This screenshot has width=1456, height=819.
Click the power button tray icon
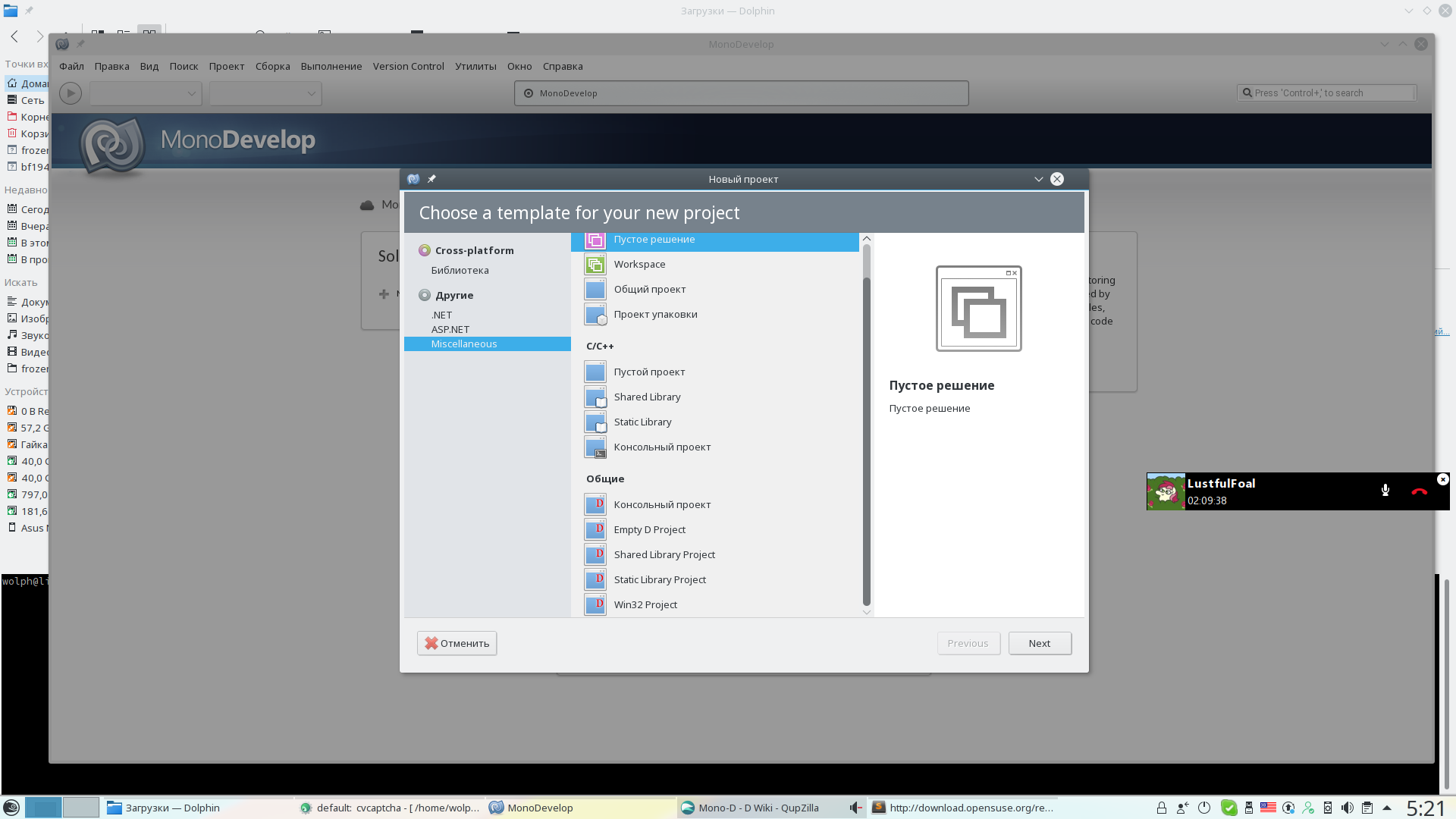(x=1204, y=808)
